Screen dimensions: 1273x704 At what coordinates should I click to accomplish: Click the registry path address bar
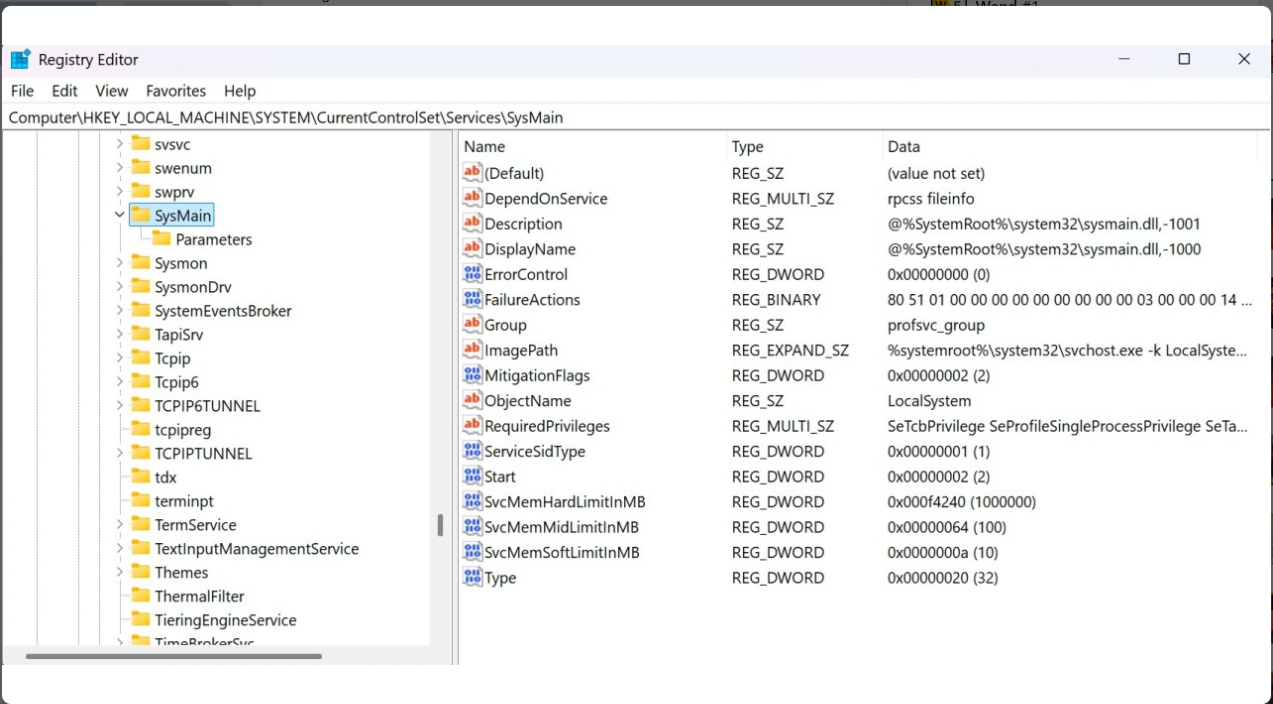click(636, 117)
